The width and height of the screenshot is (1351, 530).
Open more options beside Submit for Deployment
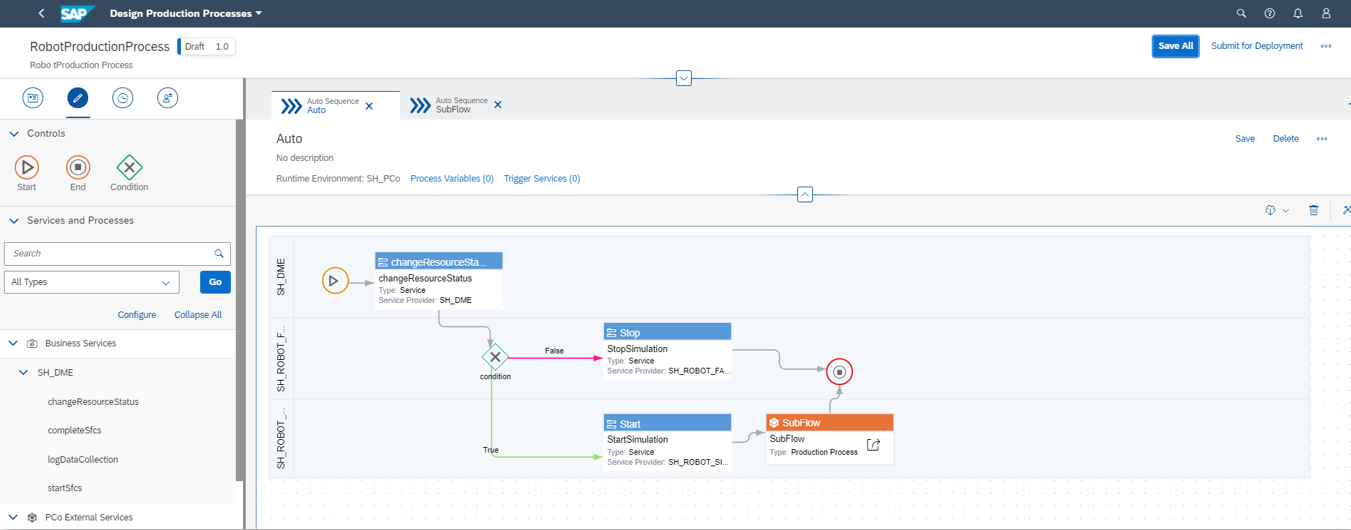pyautogui.click(x=1326, y=46)
